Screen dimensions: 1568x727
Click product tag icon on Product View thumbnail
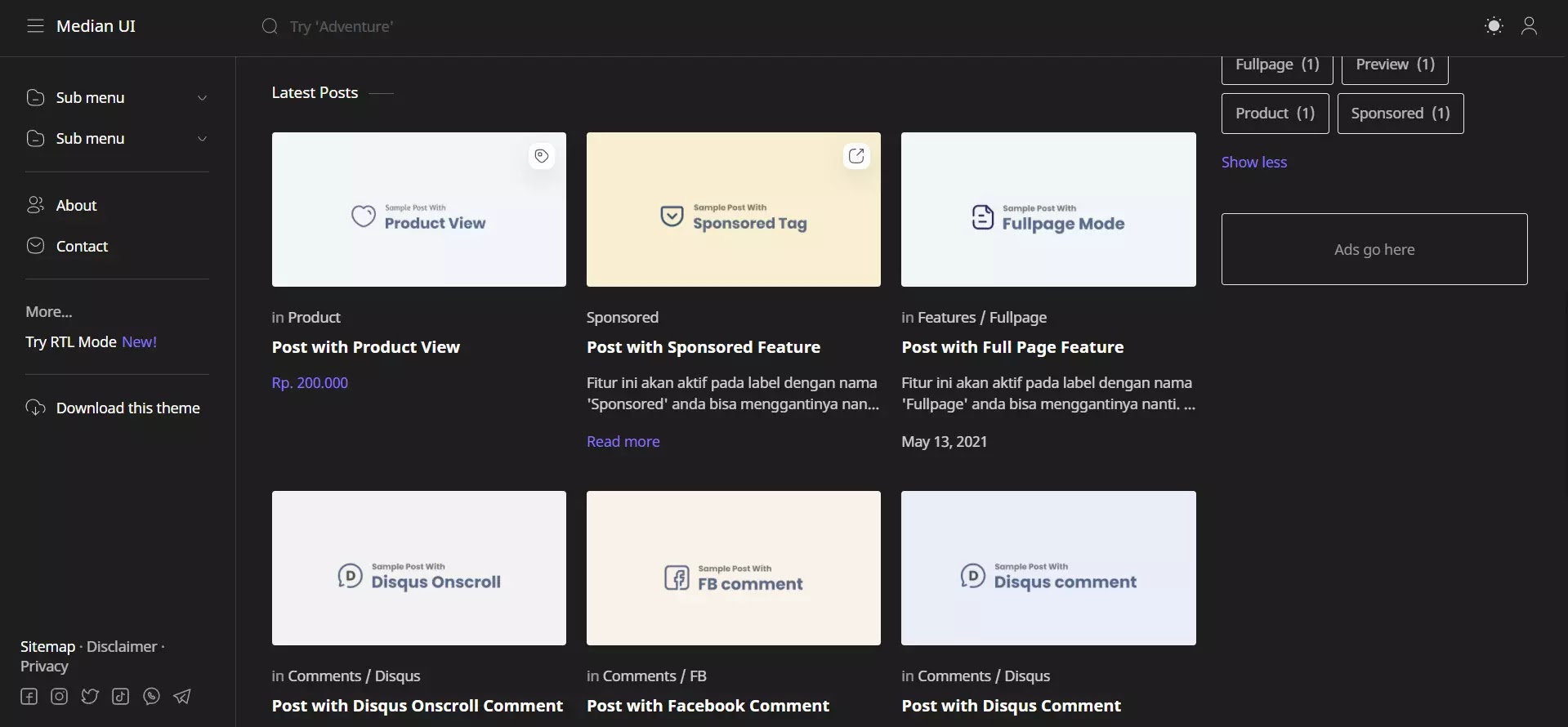coord(541,156)
